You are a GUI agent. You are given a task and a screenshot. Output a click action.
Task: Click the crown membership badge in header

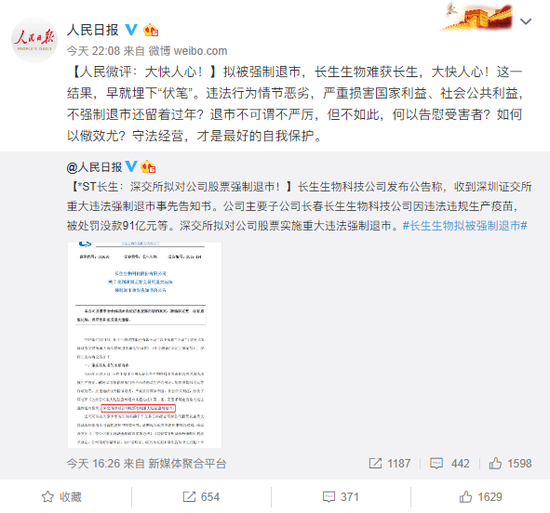[x=151, y=30]
